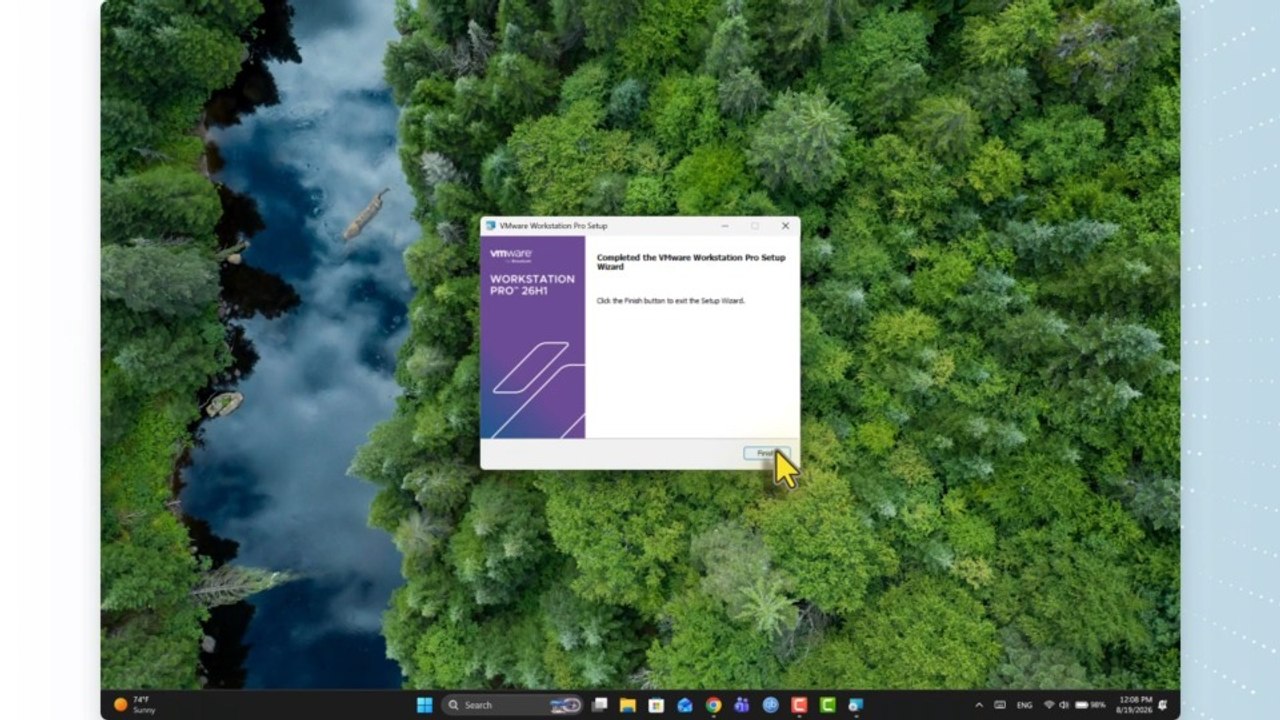Screen dimensions: 1280x720
Task: Open the round blue app beside Teams
Action: [x=770, y=705]
